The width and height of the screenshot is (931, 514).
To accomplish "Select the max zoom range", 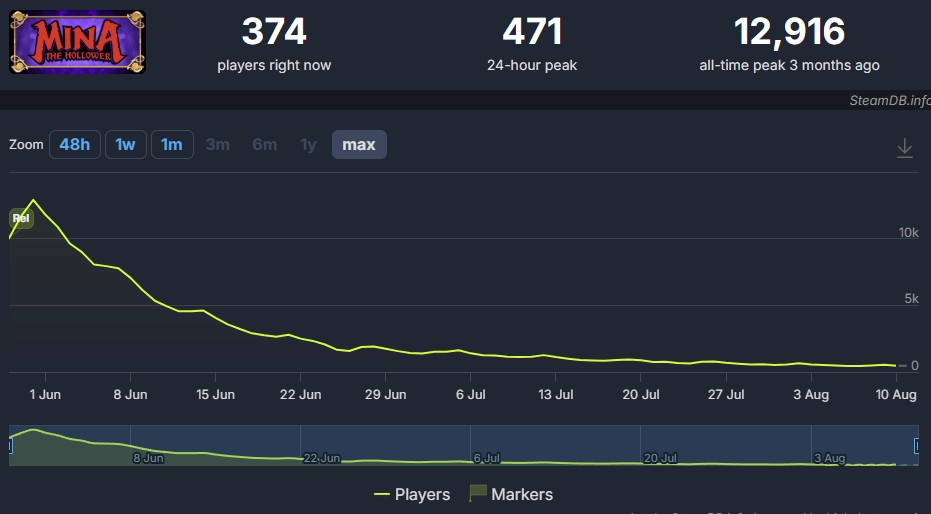I will click(x=359, y=144).
